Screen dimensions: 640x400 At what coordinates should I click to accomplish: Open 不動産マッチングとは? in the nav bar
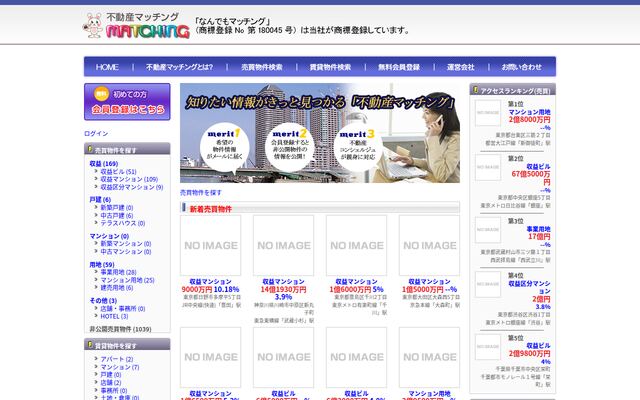coord(180,67)
